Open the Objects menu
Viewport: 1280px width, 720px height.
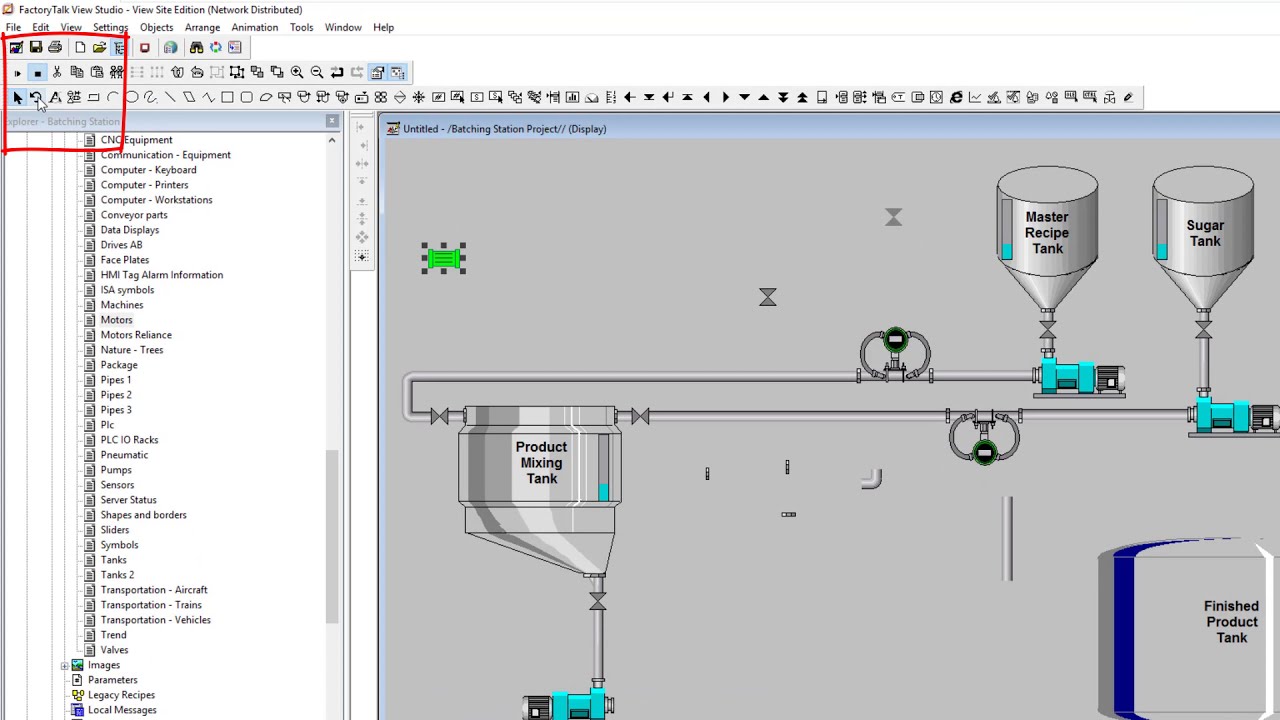click(156, 27)
